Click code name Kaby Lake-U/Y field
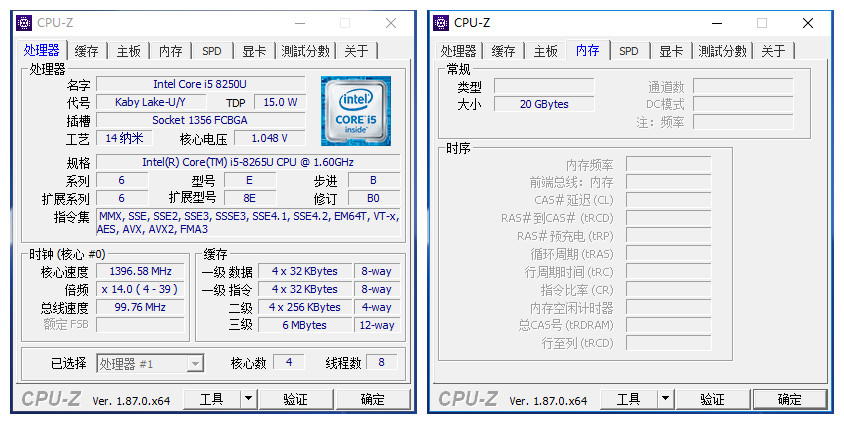The image size is (844, 424). [x=151, y=102]
